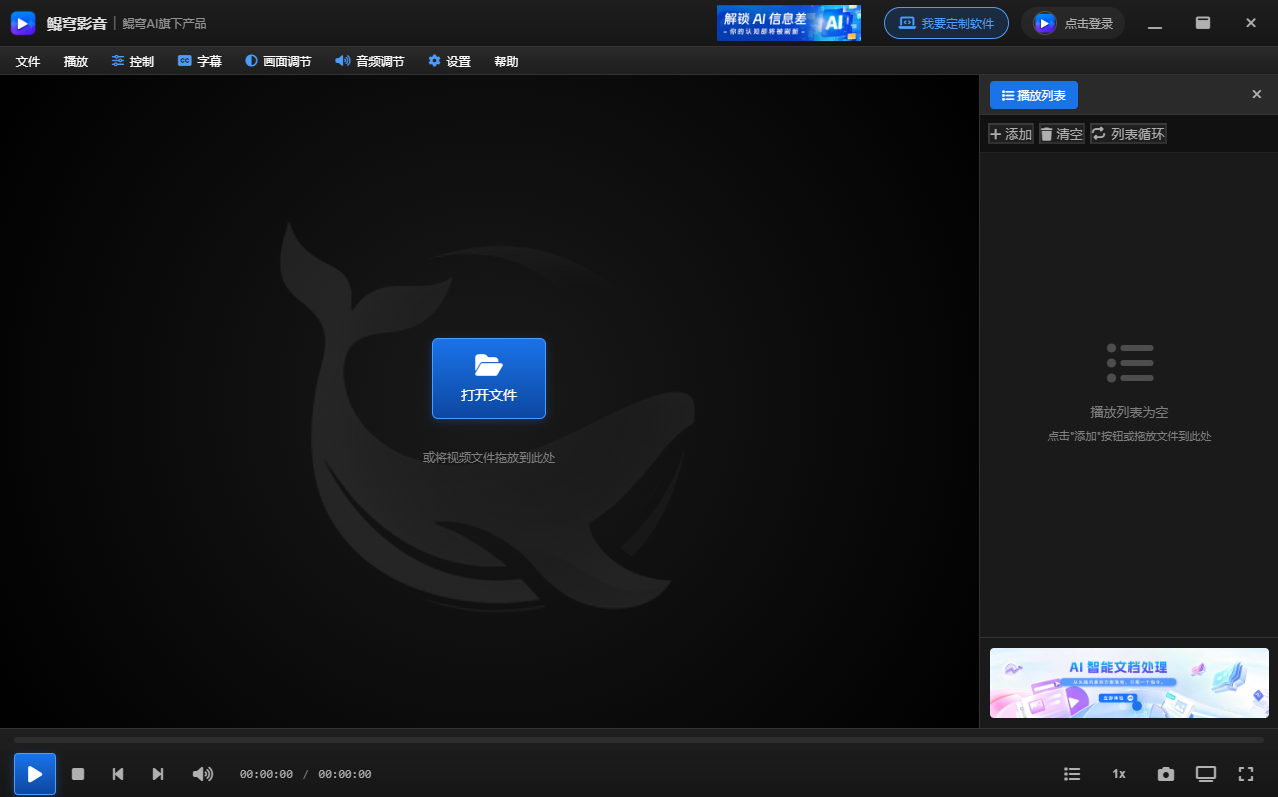The width and height of the screenshot is (1278, 797).
Task: Open 字幕 via the CC subtitle icon
Action: point(199,61)
